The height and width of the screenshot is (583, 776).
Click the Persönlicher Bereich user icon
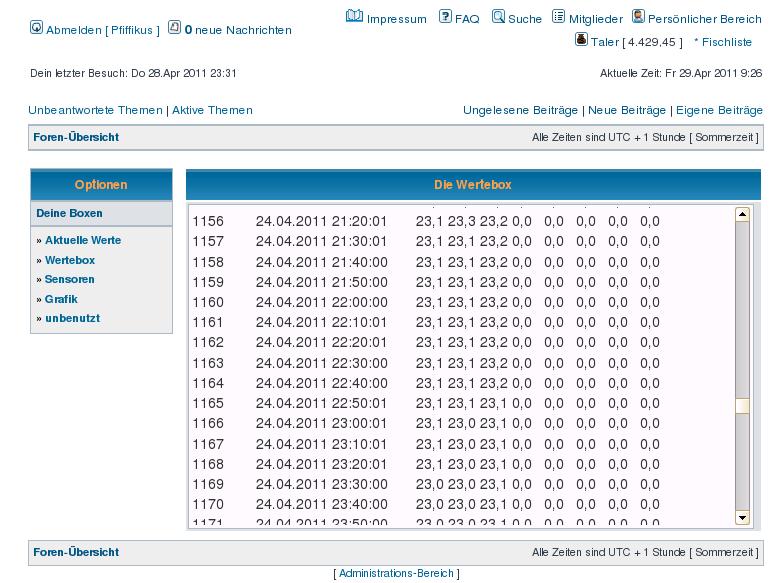(x=638, y=17)
